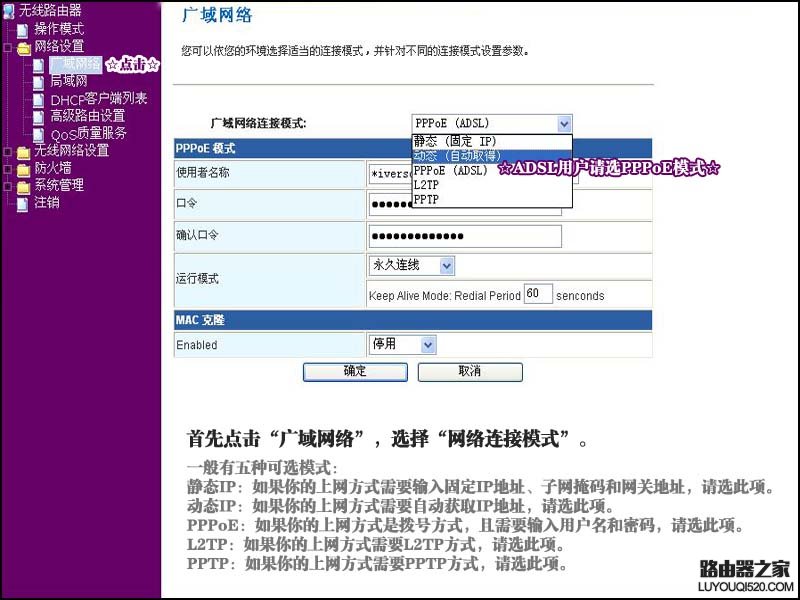800x600 pixels.
Task: Open the MAC克隆 Enabled dropdown showing 停用
Action: pos(403,344)
